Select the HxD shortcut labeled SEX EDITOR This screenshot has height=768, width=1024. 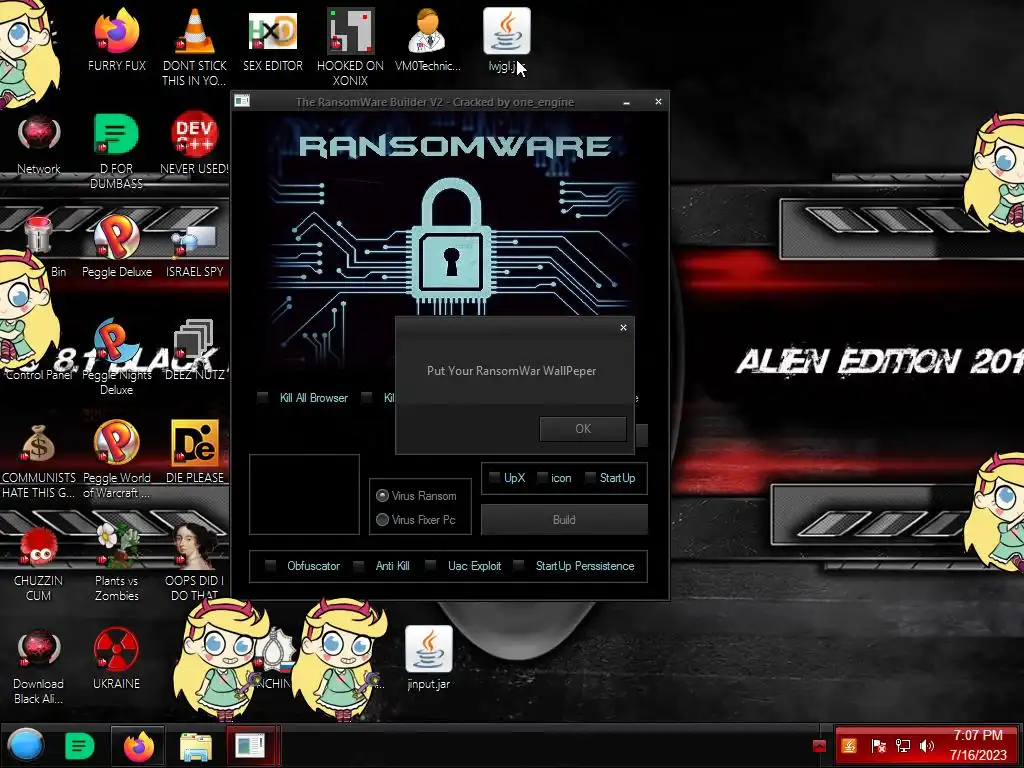273,40
